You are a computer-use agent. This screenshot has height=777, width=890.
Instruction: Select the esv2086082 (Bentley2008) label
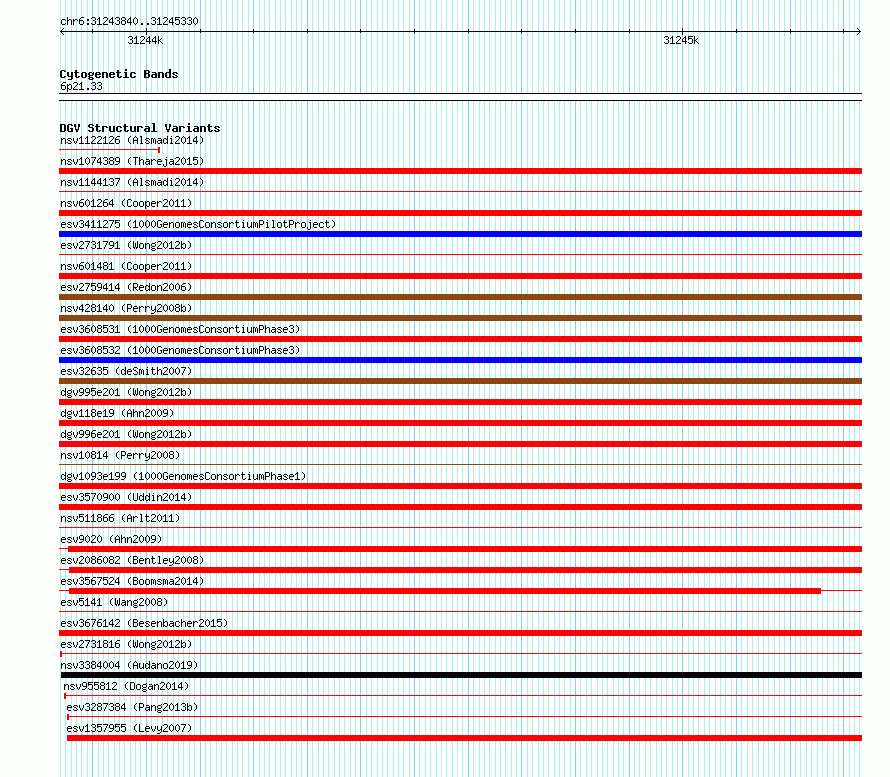(x=132, y=560)
